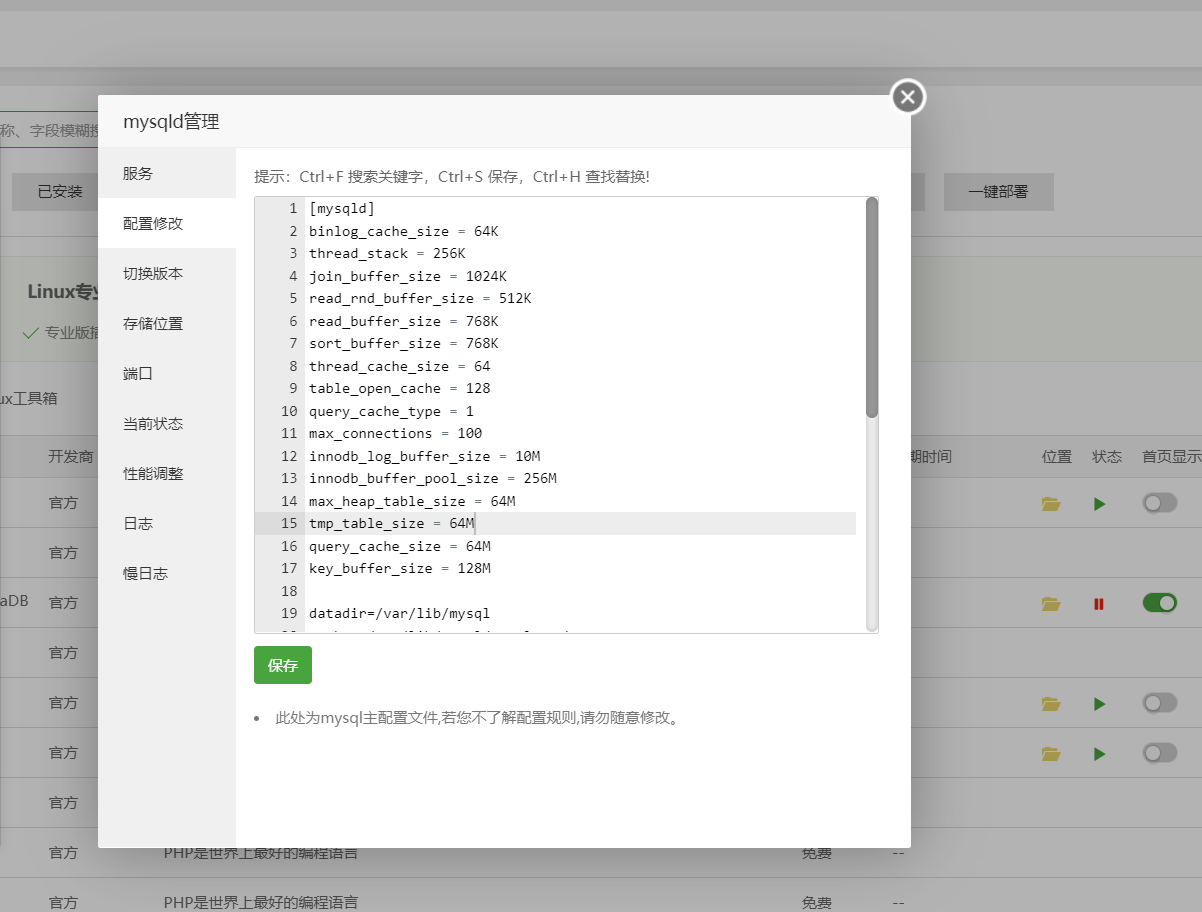Click the 一键部署 button in the background page
Viewport: 1202px width, 912px height.
(x=998, y=191)
